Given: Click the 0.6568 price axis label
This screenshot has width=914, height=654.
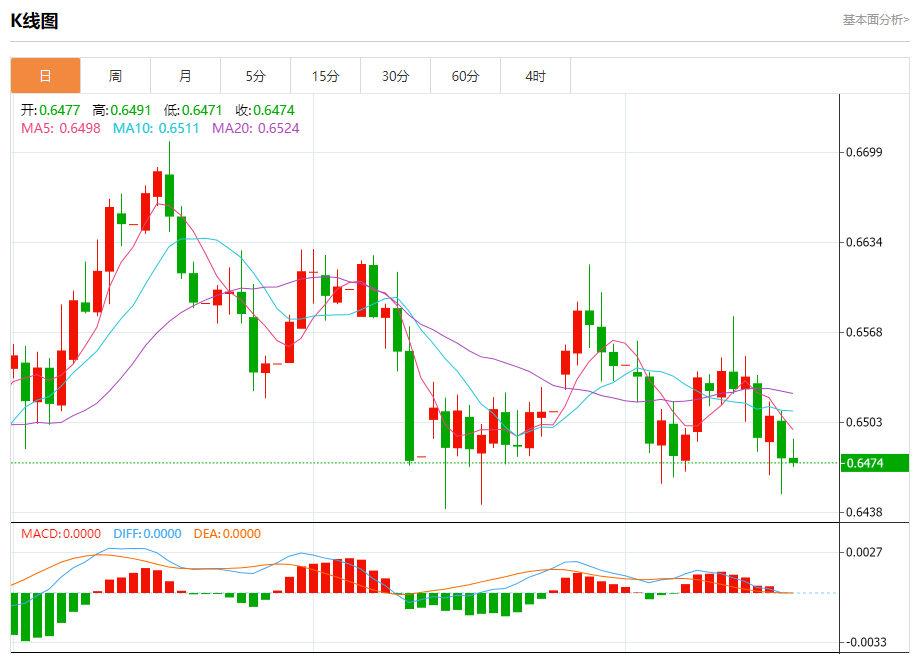Looking at the screenshot, I should 864,332.
